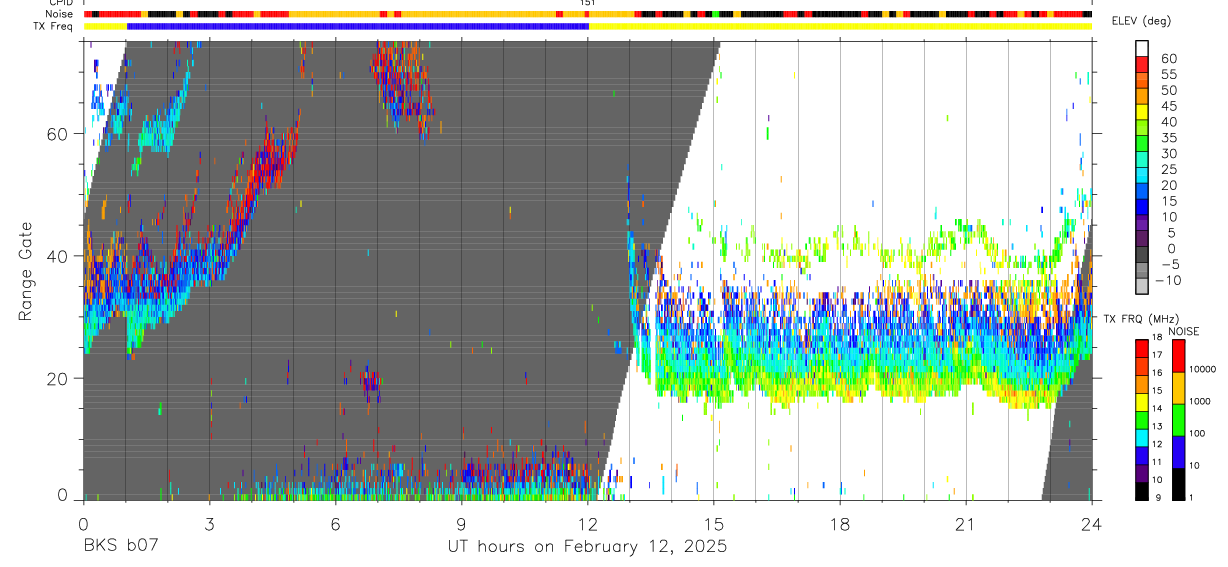
Task: Click the '151' CPID marker label
Action: click(x=588, y=4)
